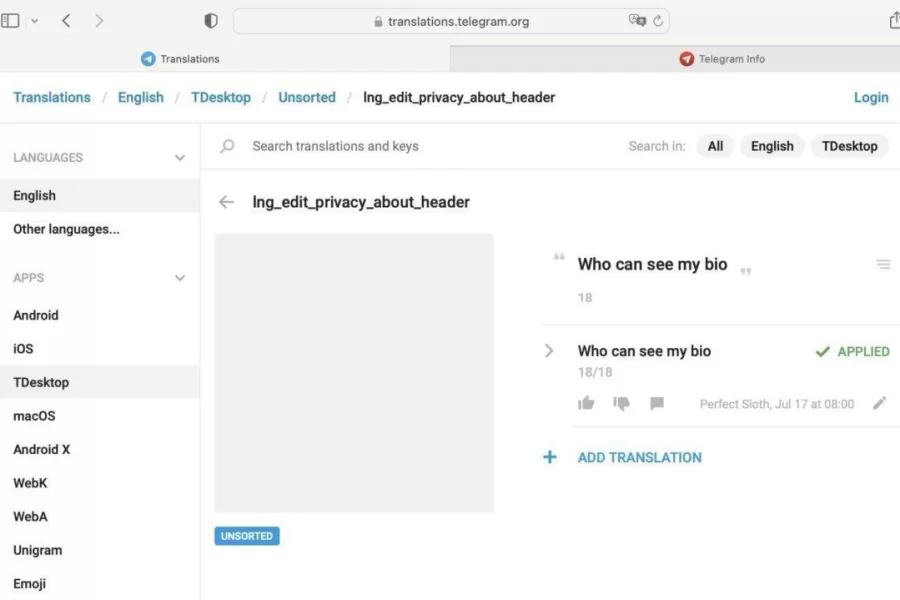This screenshot has width=900, height=600.
Task: Click the search magnifier icon
Action: coord(227,146)
